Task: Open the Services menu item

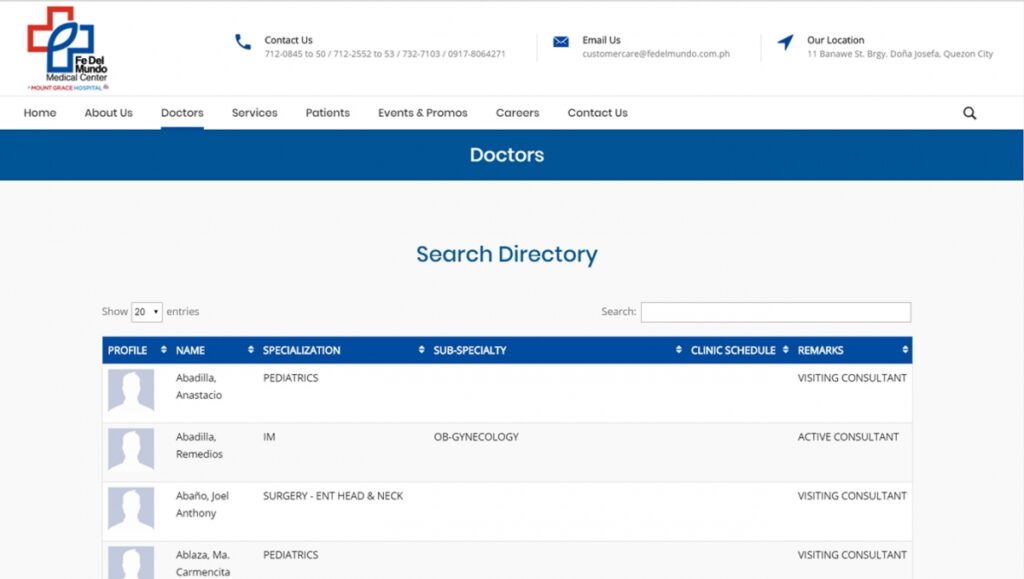Action: click(x=254, y=113)
